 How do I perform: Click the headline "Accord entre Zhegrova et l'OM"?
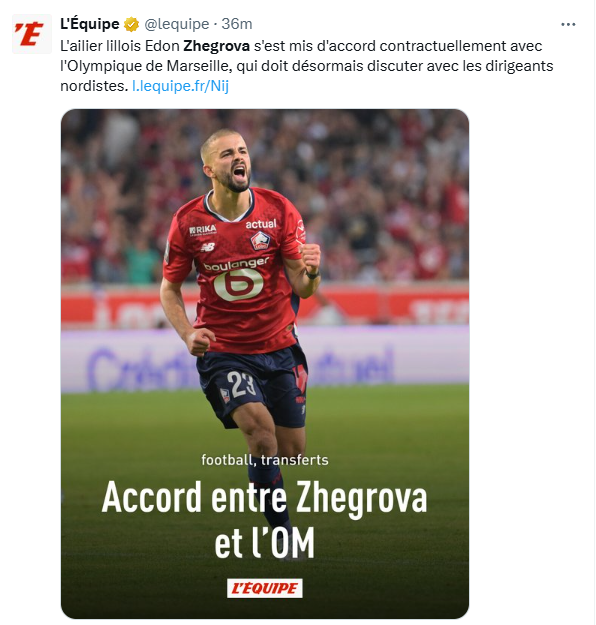(265, 519)
